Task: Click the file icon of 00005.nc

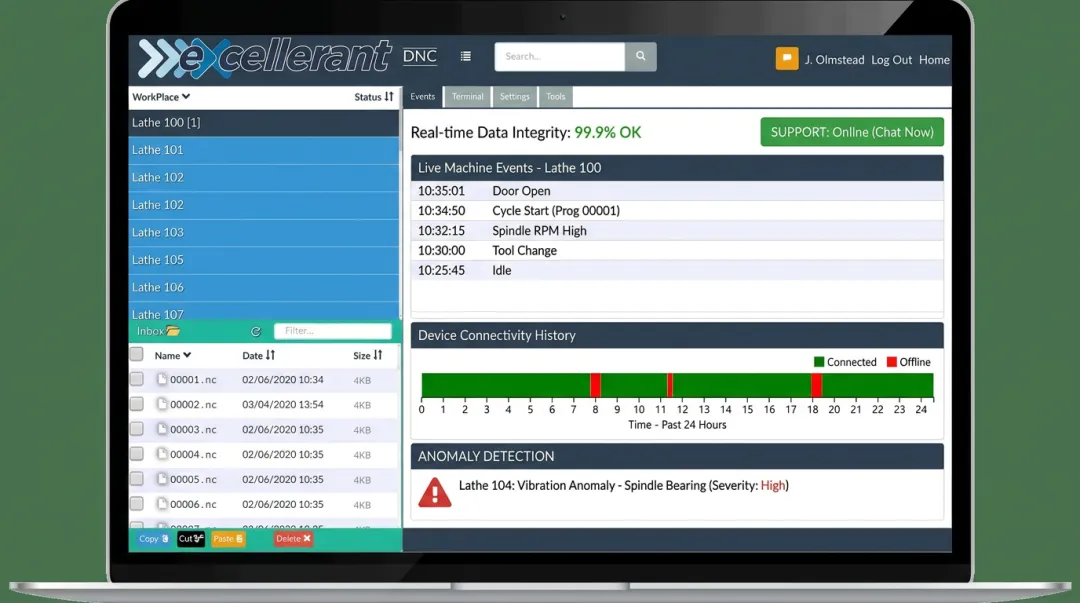Action: coord(162,478)
